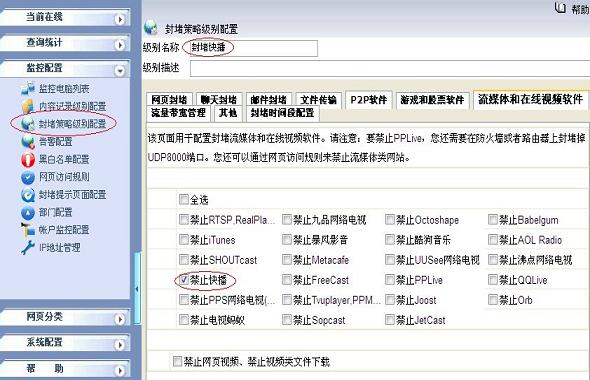
Task: Open 黑白名单配置 red icon
Action: (28, 159)
